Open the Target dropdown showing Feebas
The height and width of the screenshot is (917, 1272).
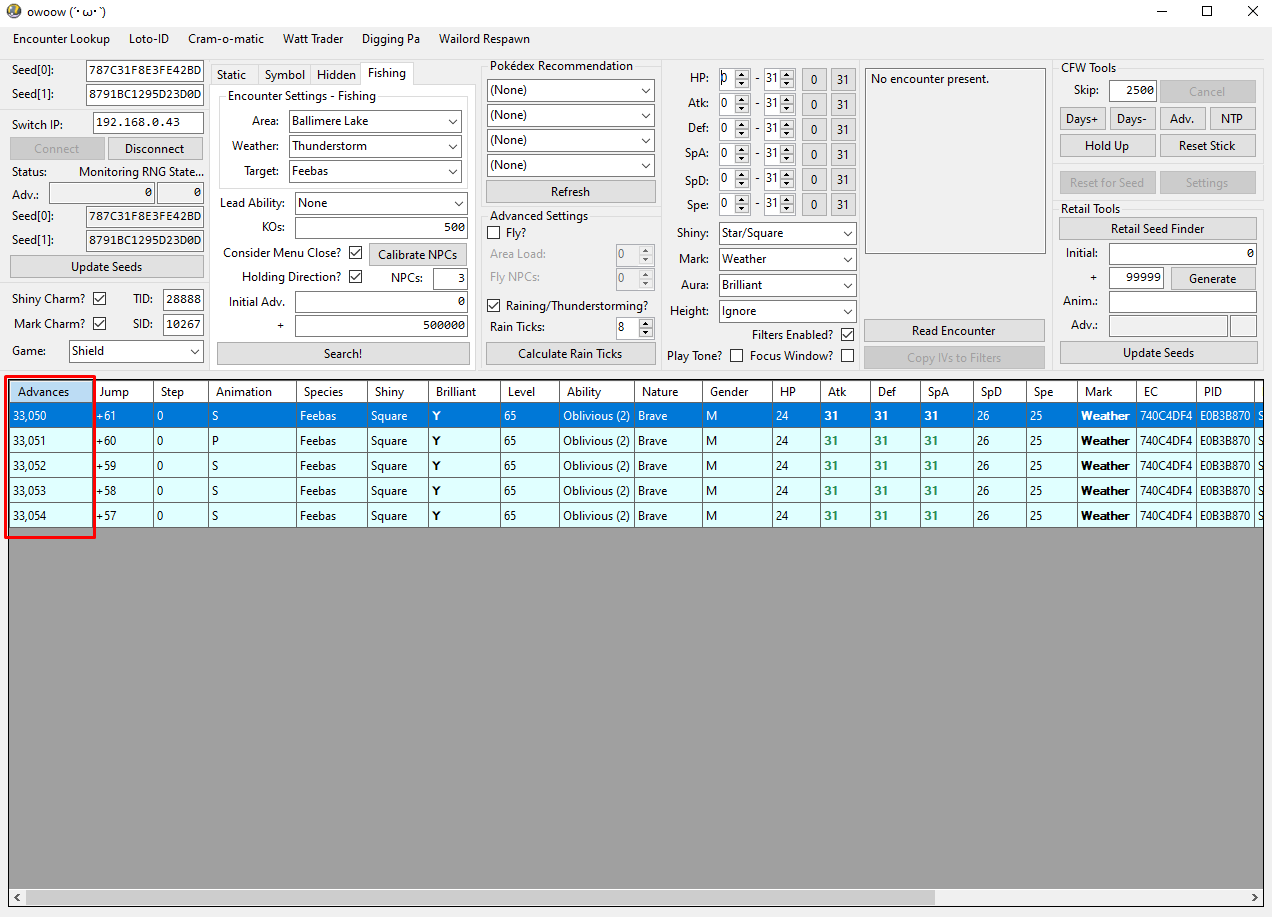pos(375,171)
